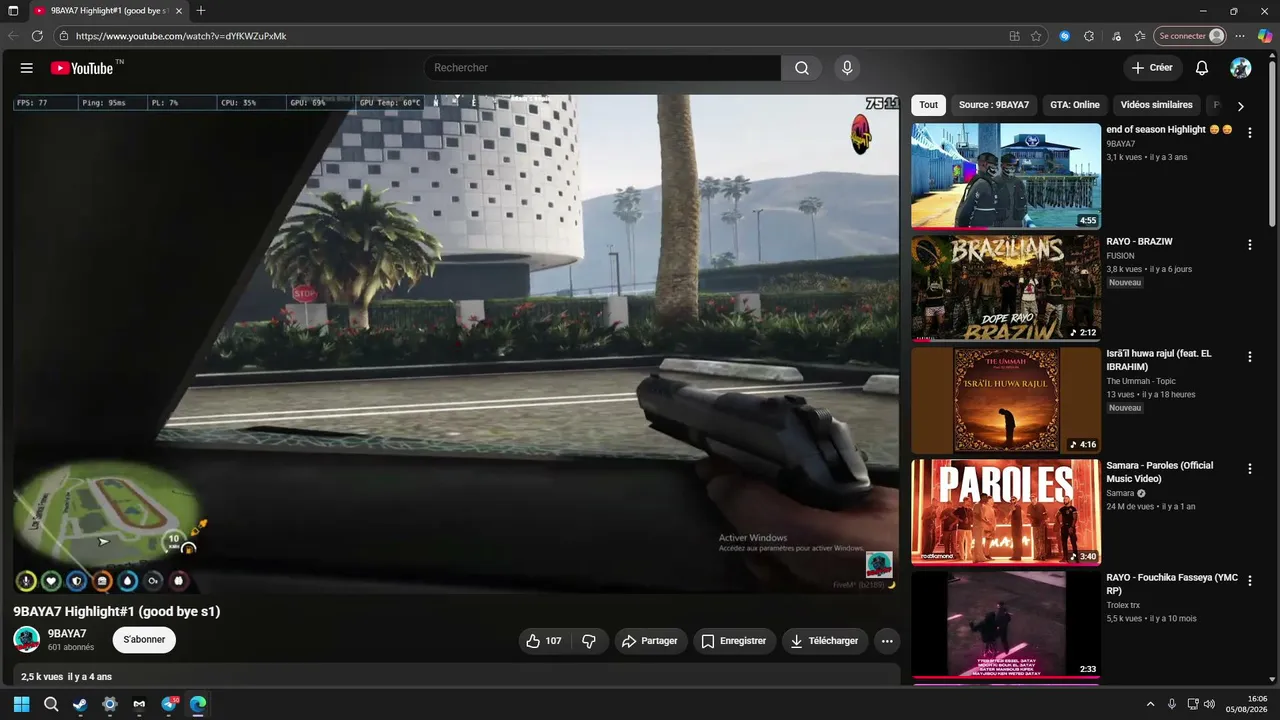This screenshot has width=1280, height=720.
Task: Open the Windows Start menu
Action: point(22,704)
